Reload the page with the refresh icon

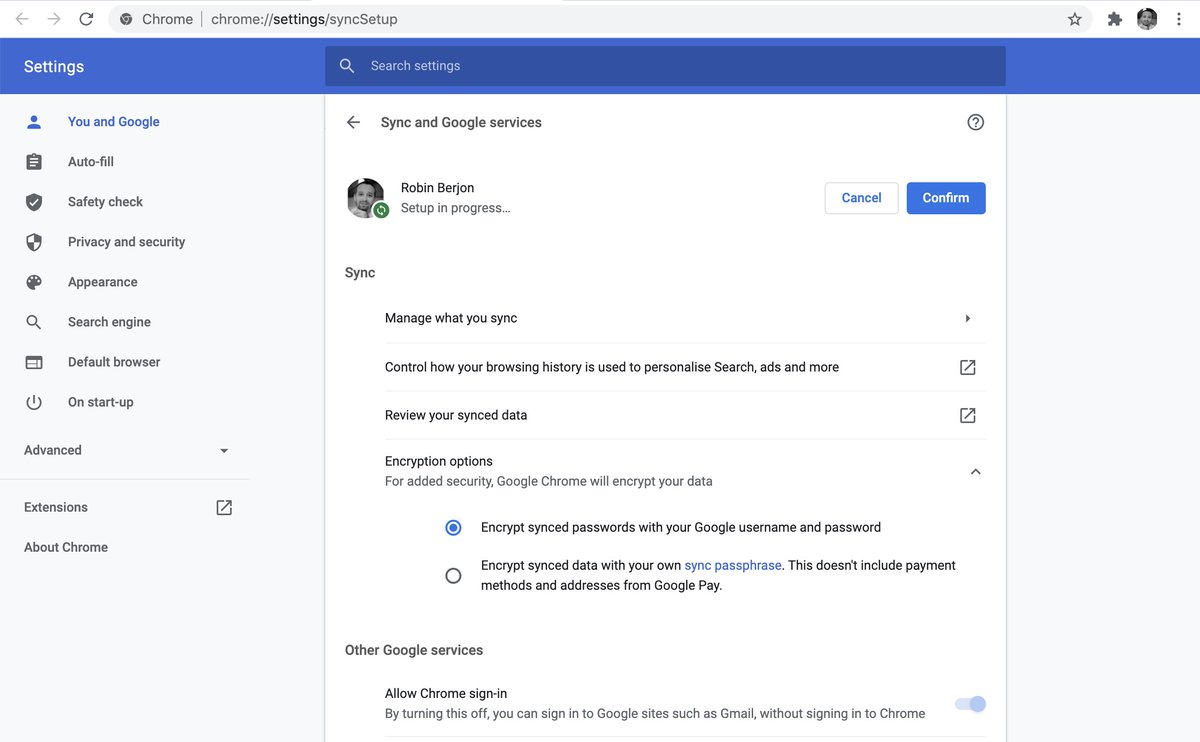click(x=87, y=19)
